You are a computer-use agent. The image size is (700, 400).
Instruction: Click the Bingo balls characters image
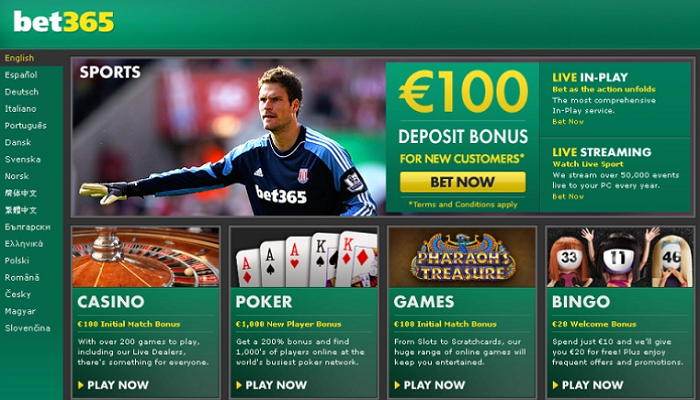coord(620,257)
